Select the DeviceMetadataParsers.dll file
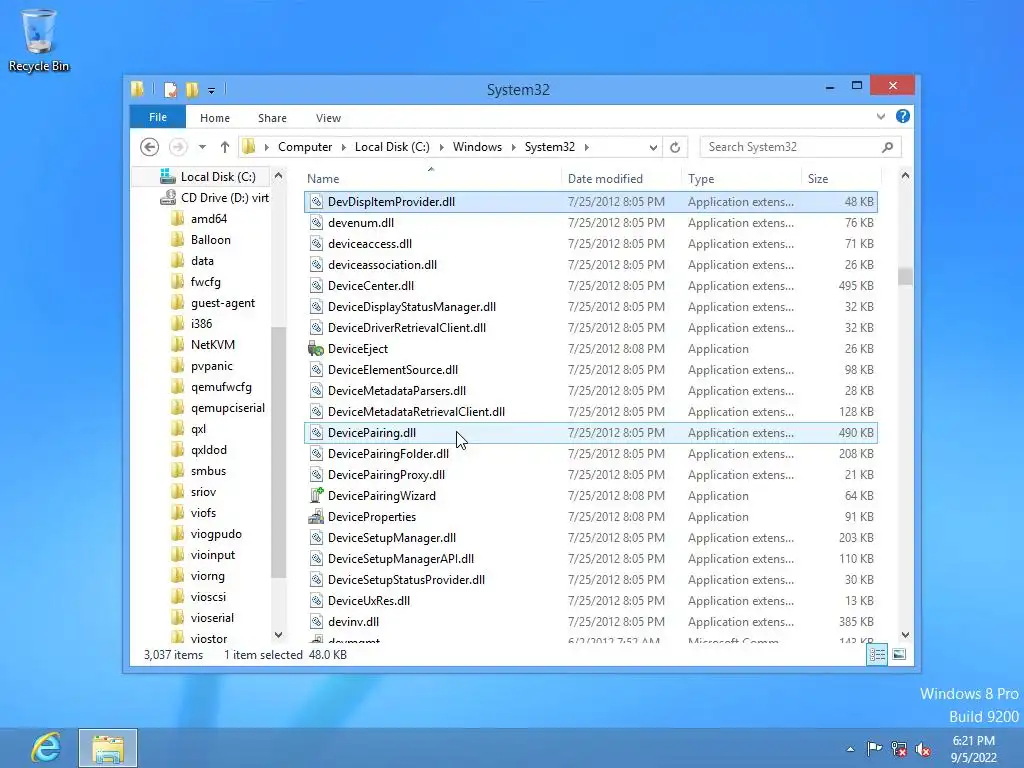The height and width of the screenshot is (768, 1024). [590, 391]
